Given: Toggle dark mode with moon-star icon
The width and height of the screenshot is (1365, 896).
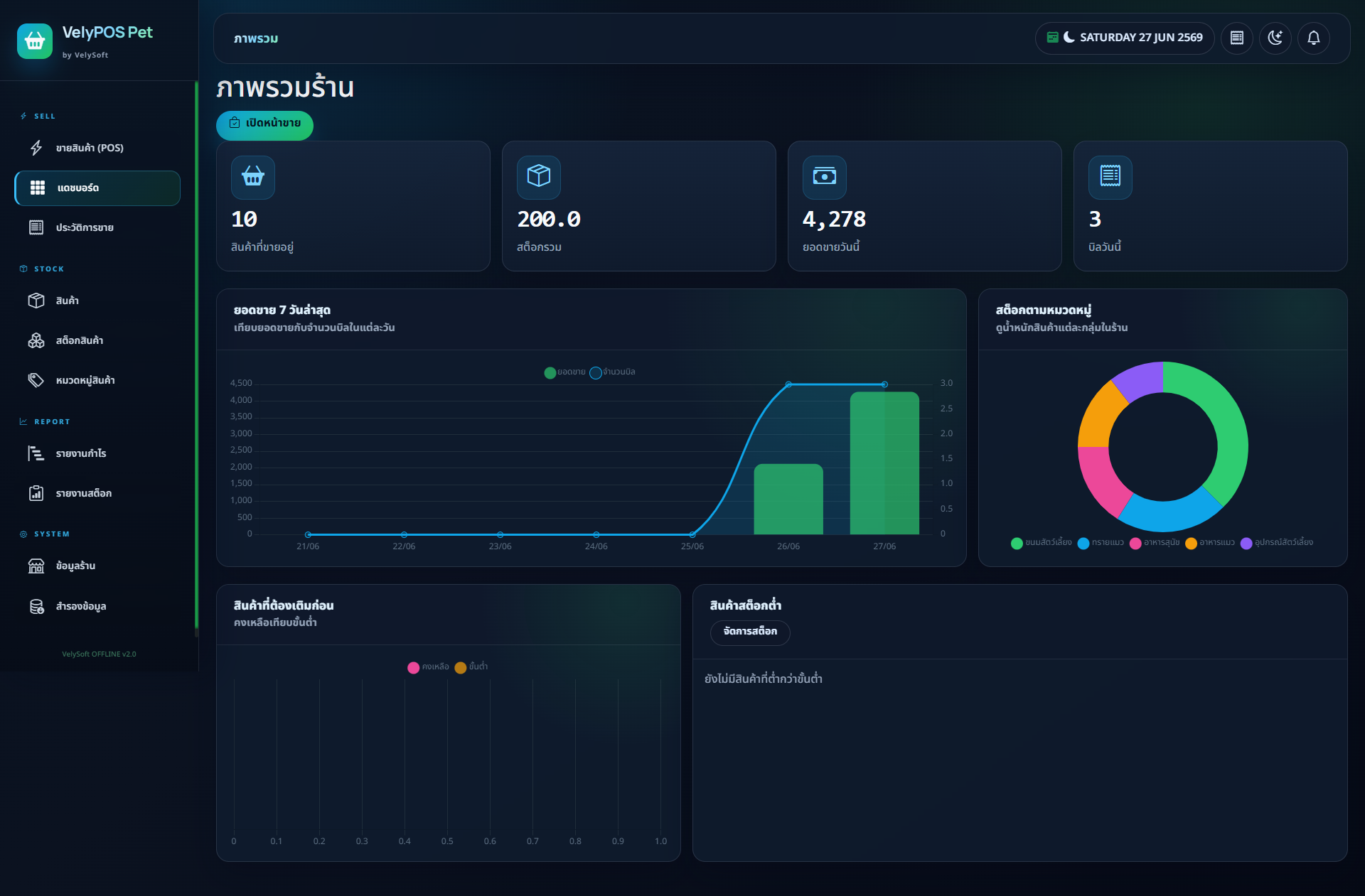Looking at the screenshot, I should (x=1275, y=38).
